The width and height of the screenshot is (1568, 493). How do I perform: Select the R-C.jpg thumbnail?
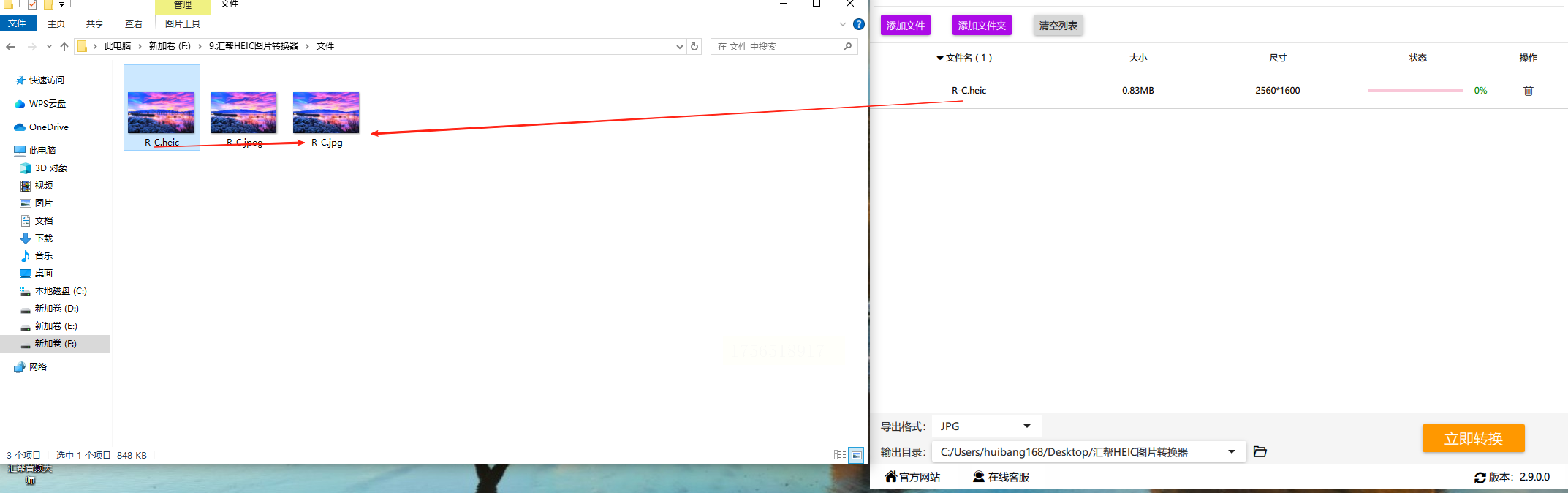pos(326,113)
